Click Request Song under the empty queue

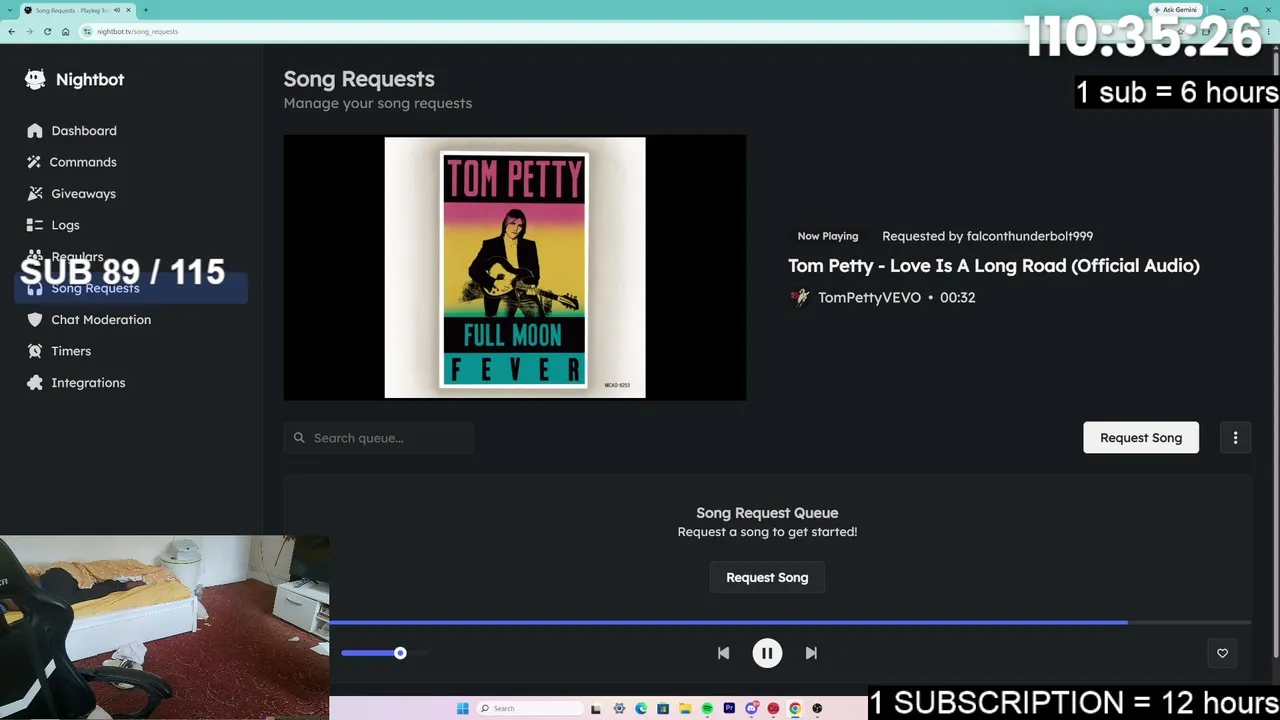(x=767, y=578)
